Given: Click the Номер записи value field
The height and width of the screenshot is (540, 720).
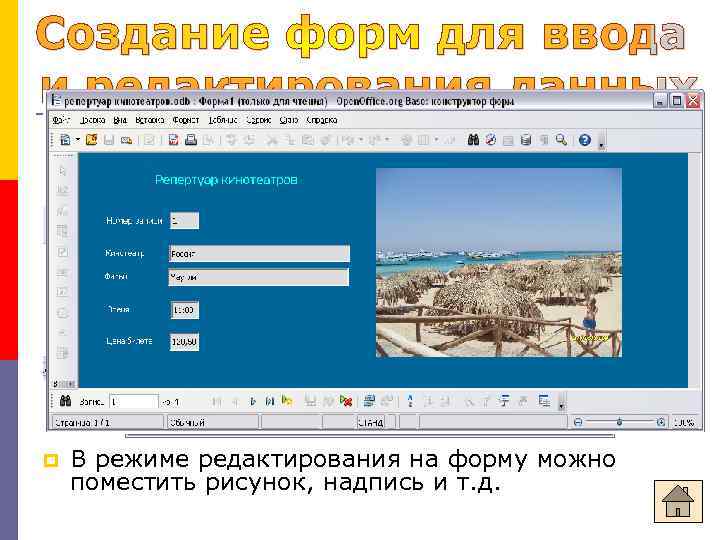Looking at the screenshot, I should [185, 221].
